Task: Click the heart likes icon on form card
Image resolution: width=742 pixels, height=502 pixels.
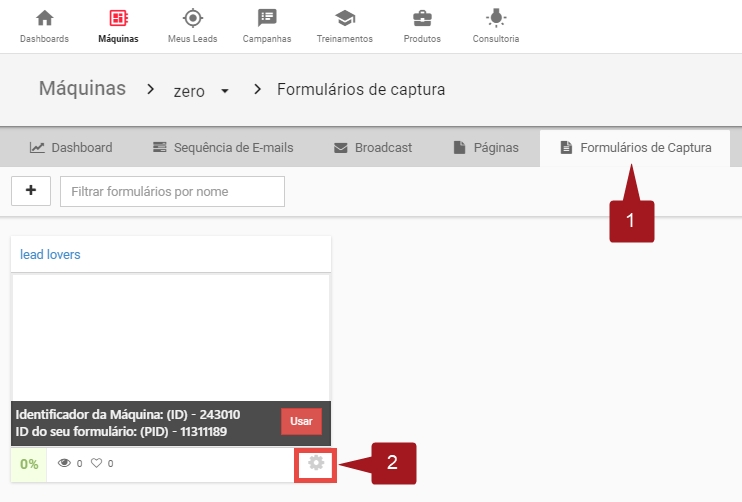Action: (x=97, y=464)
